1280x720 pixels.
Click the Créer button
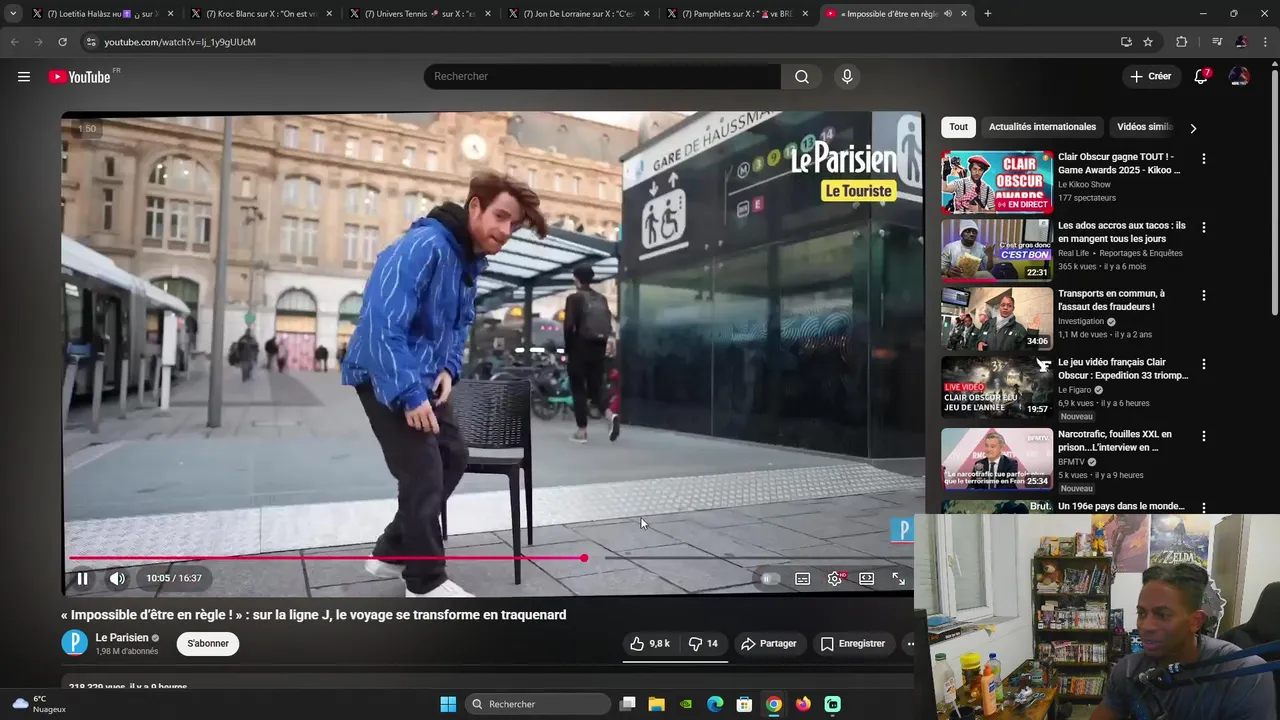pyautogui.click(x=1150, y=77)
